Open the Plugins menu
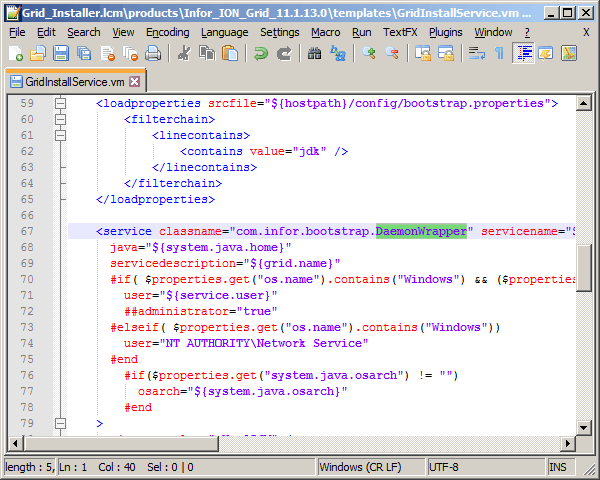 [446, 32]
